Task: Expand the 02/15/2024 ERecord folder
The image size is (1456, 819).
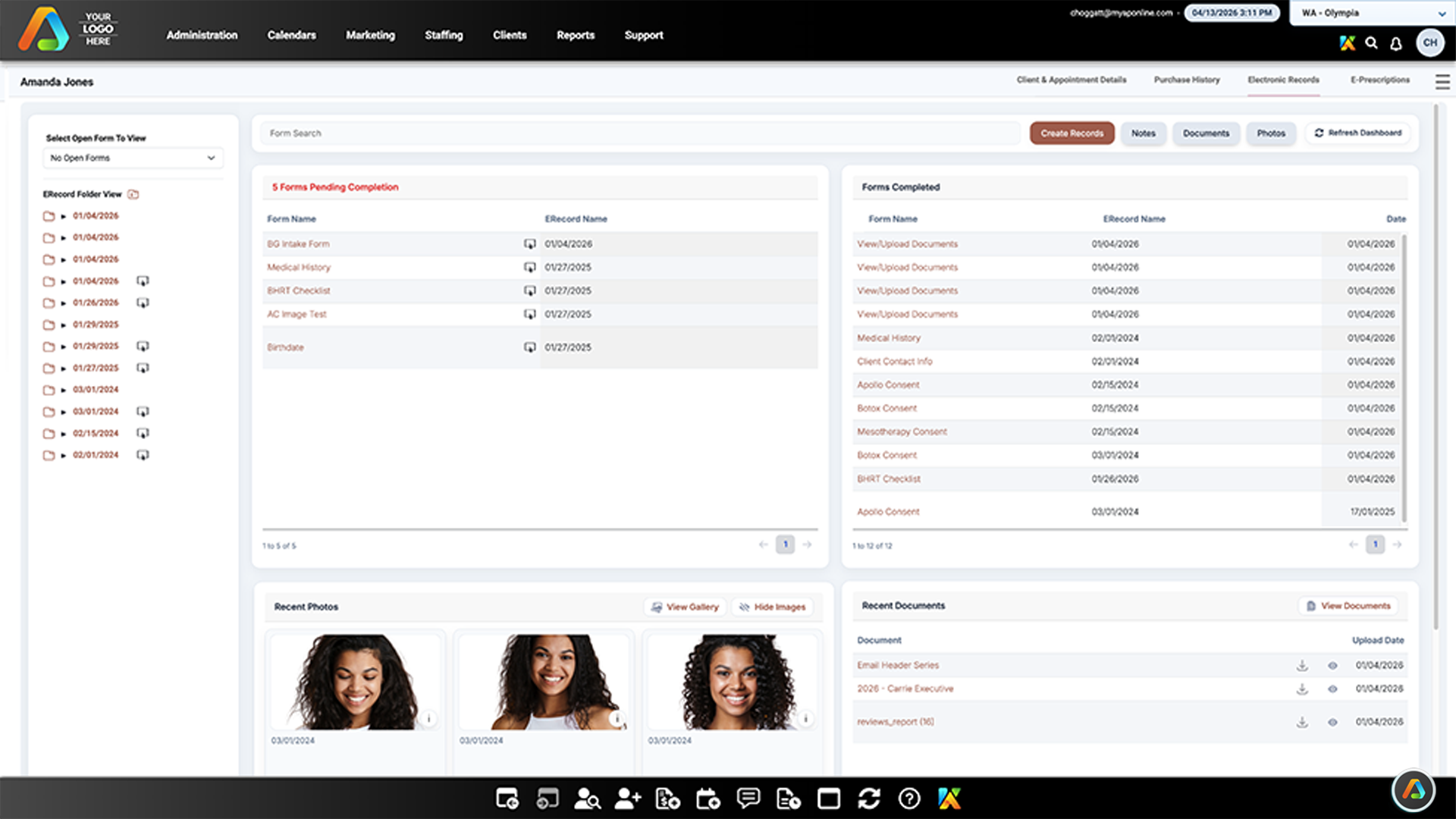Action: point(64,434)
